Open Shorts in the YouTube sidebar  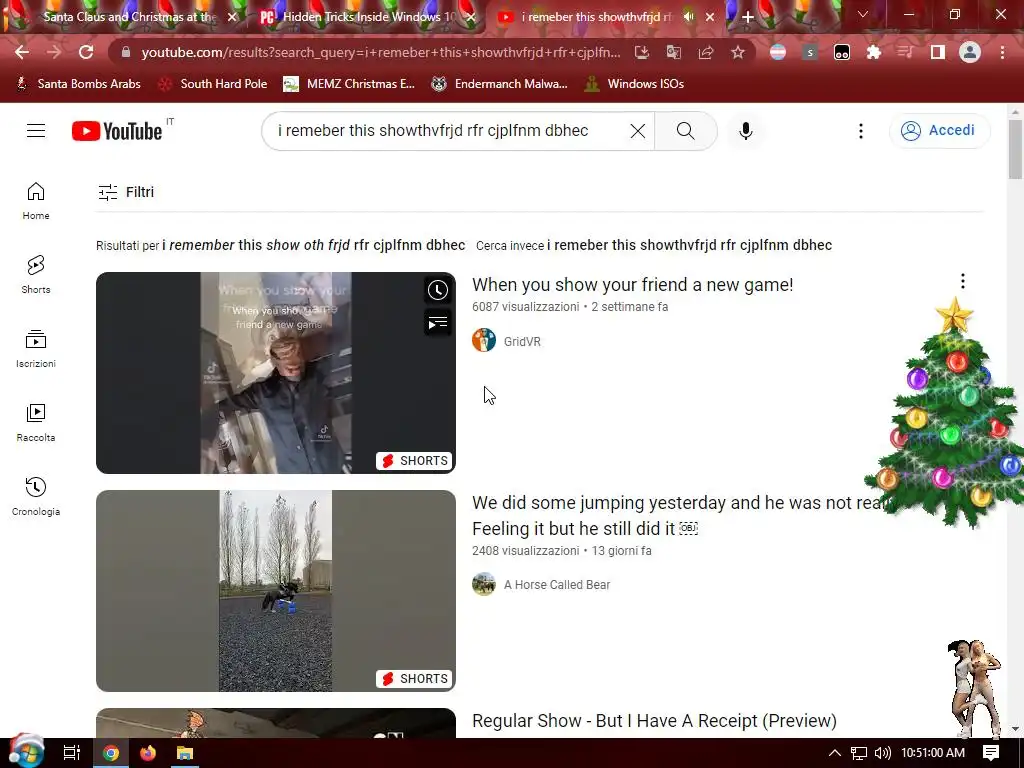pyautogui.click(x=36, y=274)
